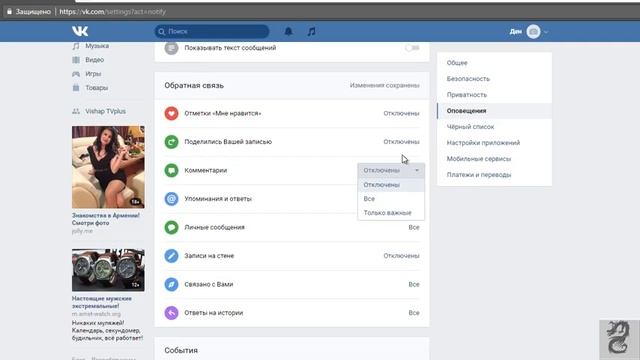
Task: Open Ответы на истории Все selector
Action: coord(414,313)
